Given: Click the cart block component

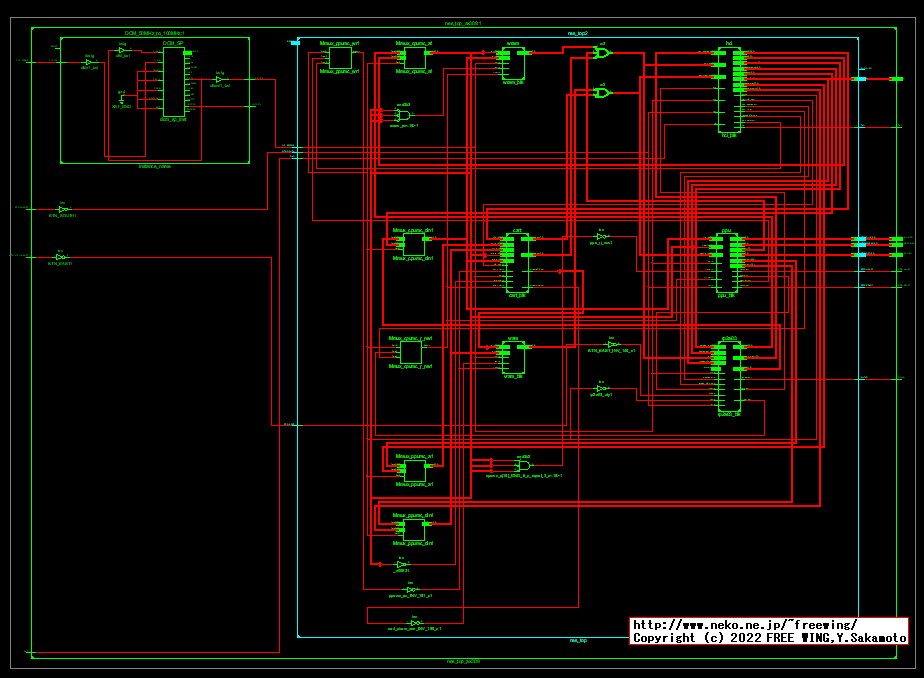Looking at the screenshot, I should tap(516, 264).
